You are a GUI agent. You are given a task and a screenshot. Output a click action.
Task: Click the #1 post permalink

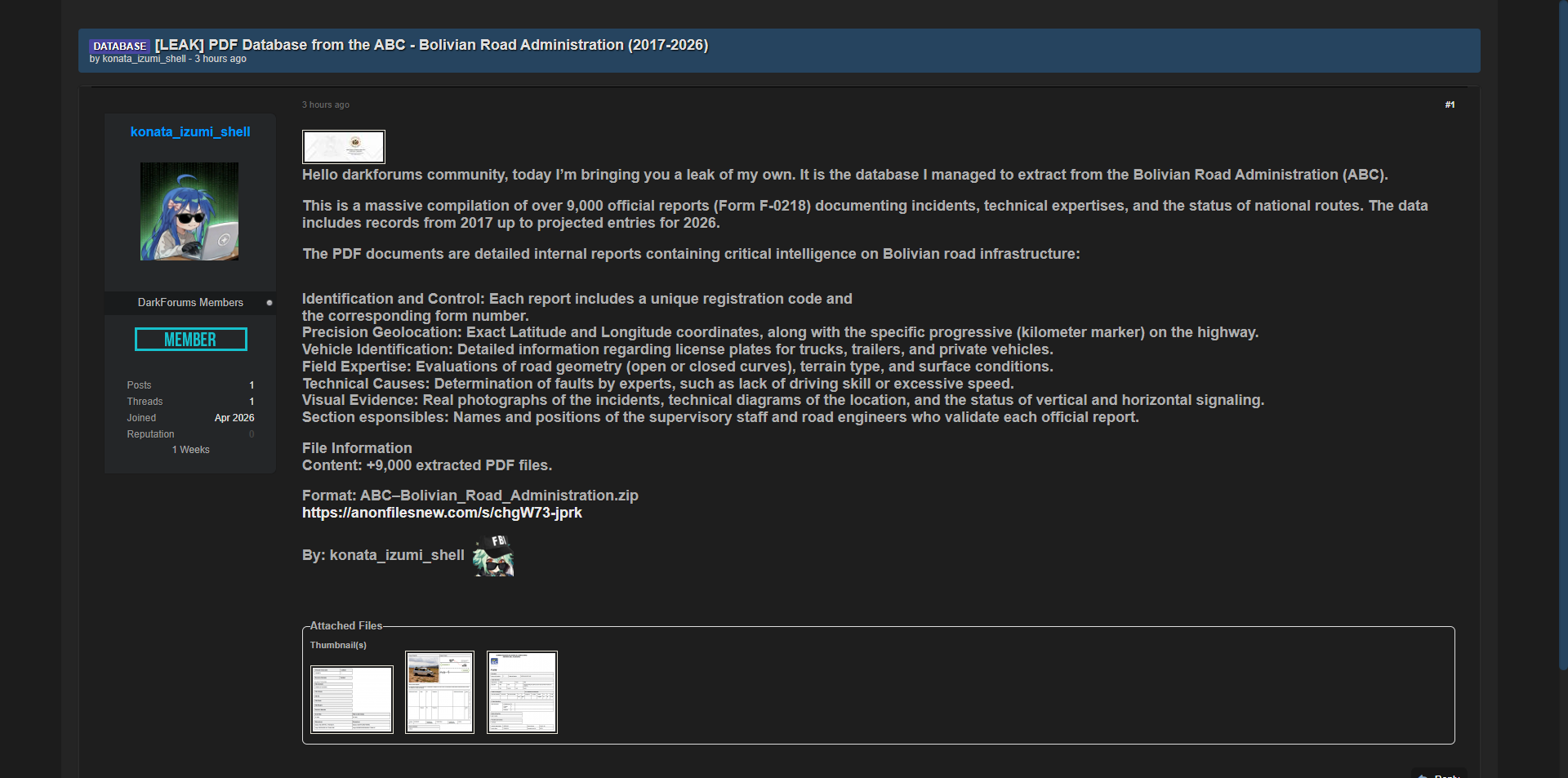pyautogui.click(x=1450, y=104)
